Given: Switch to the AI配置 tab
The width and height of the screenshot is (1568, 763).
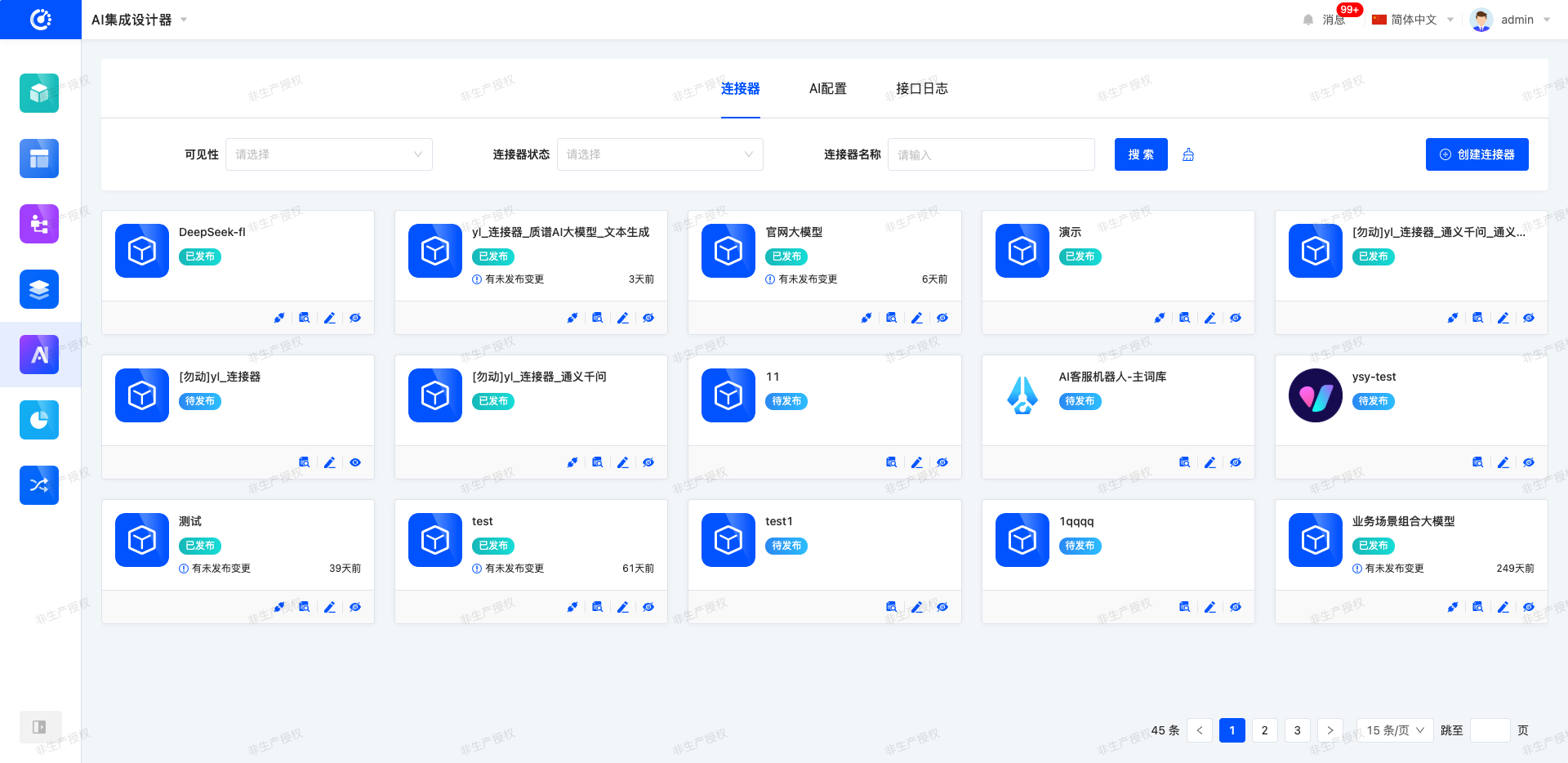Looking at the screenshot, I should point(827,88).
